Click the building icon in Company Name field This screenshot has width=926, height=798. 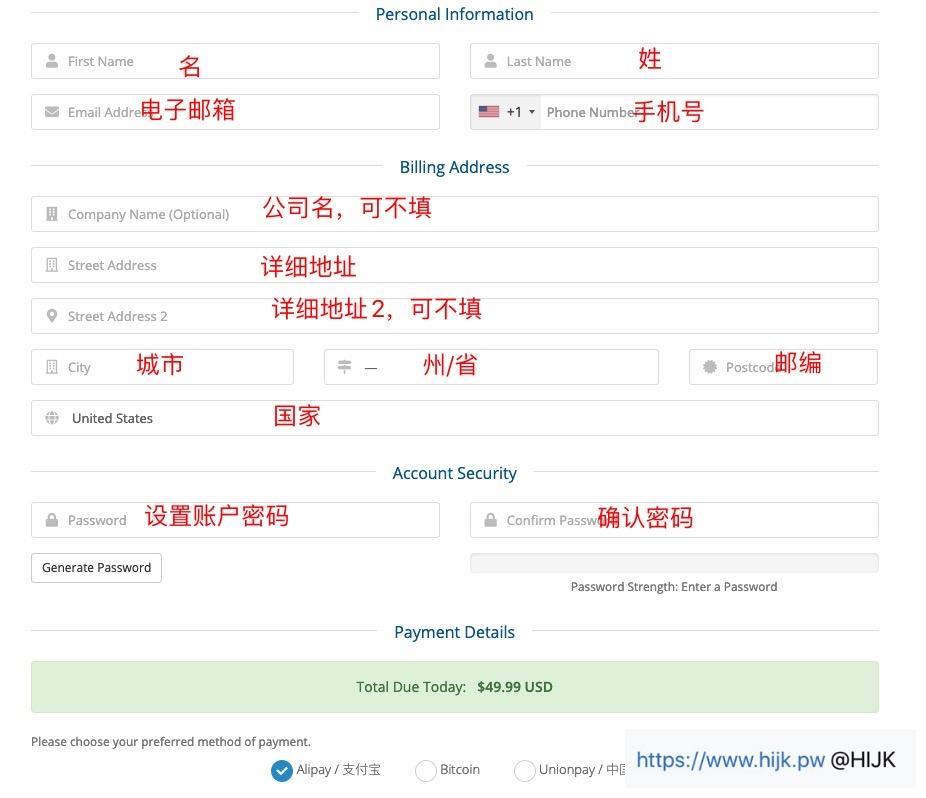click(51, 213)
